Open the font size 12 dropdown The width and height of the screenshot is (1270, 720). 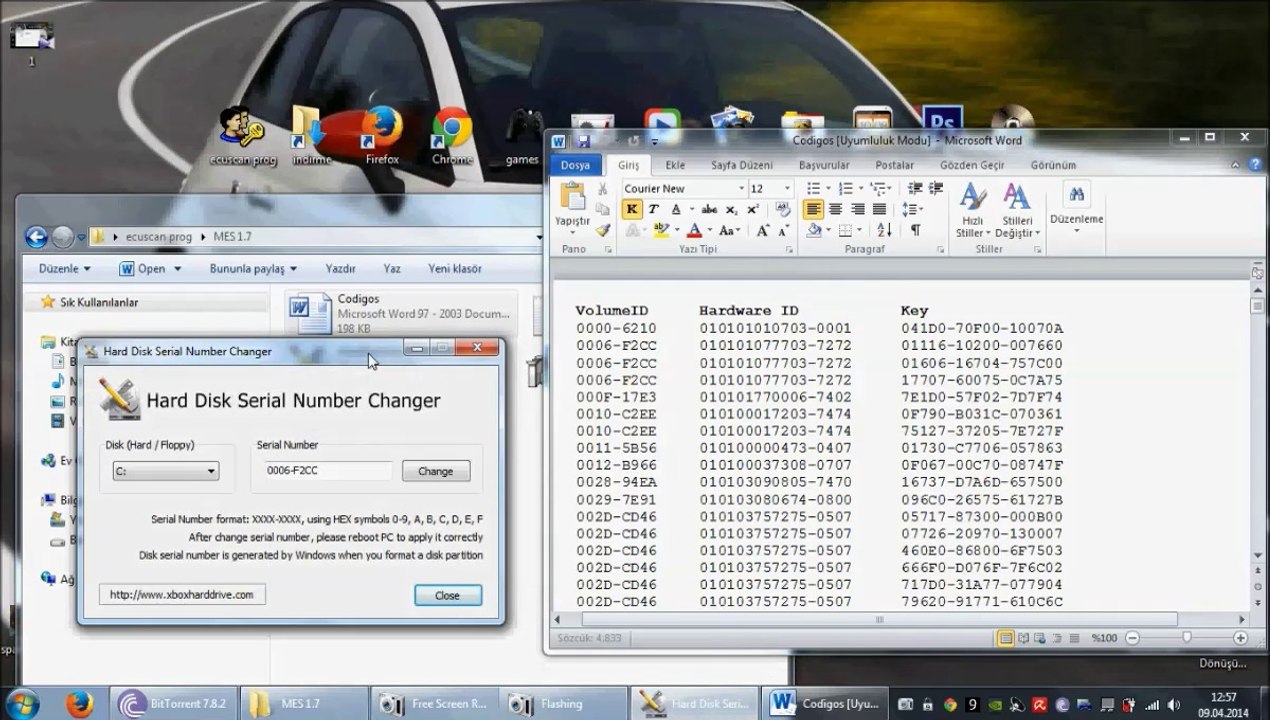pos(787,188)
